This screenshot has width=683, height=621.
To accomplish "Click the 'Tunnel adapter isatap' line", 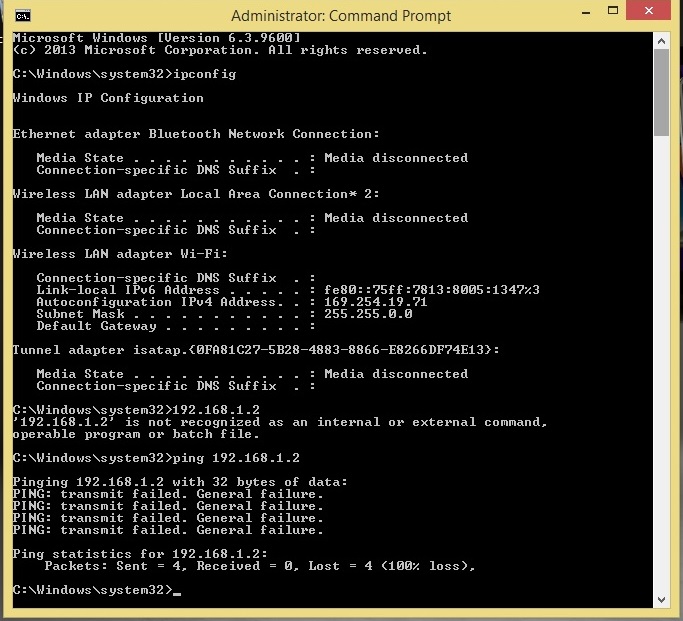I will point(256,350).
